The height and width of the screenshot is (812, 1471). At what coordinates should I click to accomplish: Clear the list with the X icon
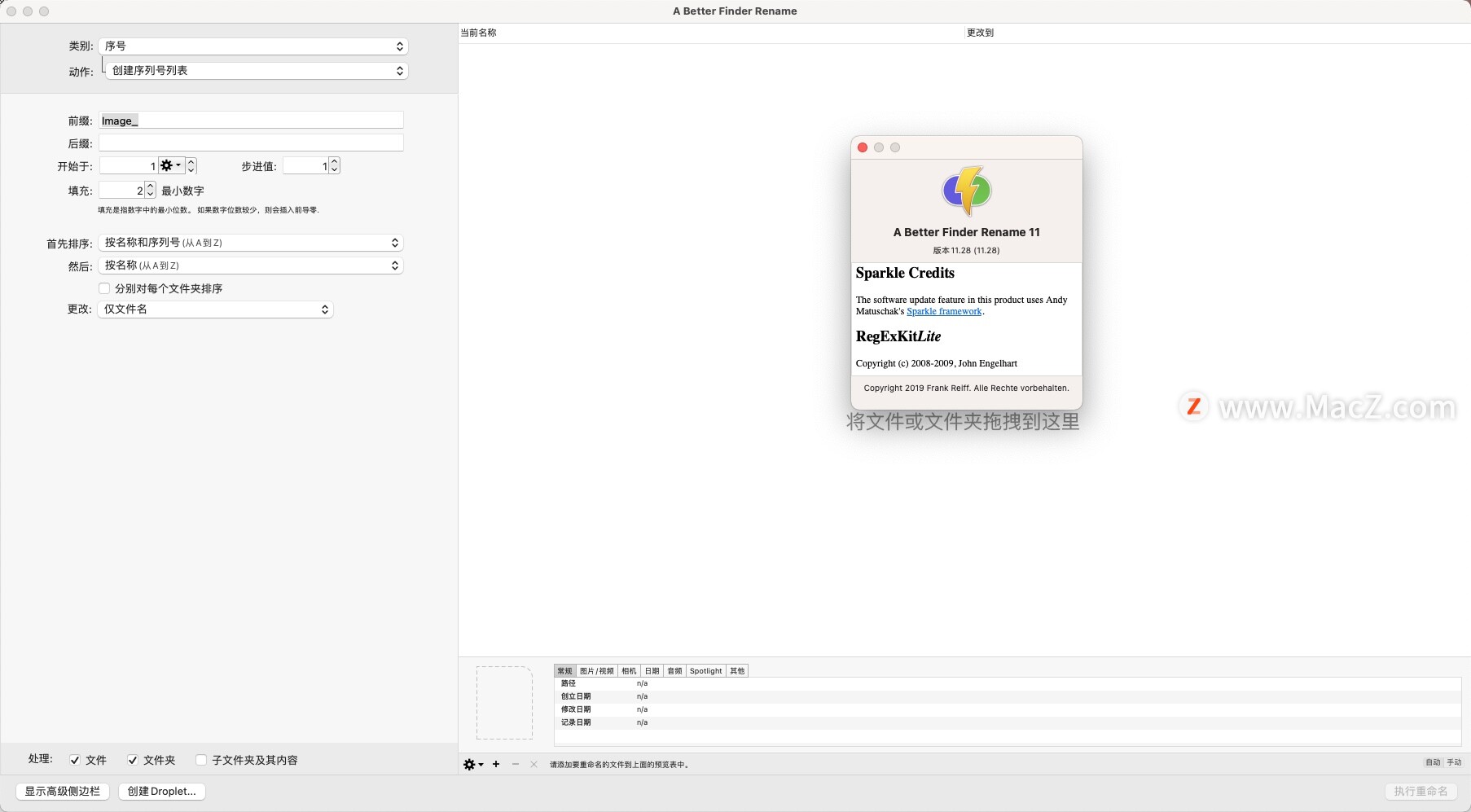534,764
